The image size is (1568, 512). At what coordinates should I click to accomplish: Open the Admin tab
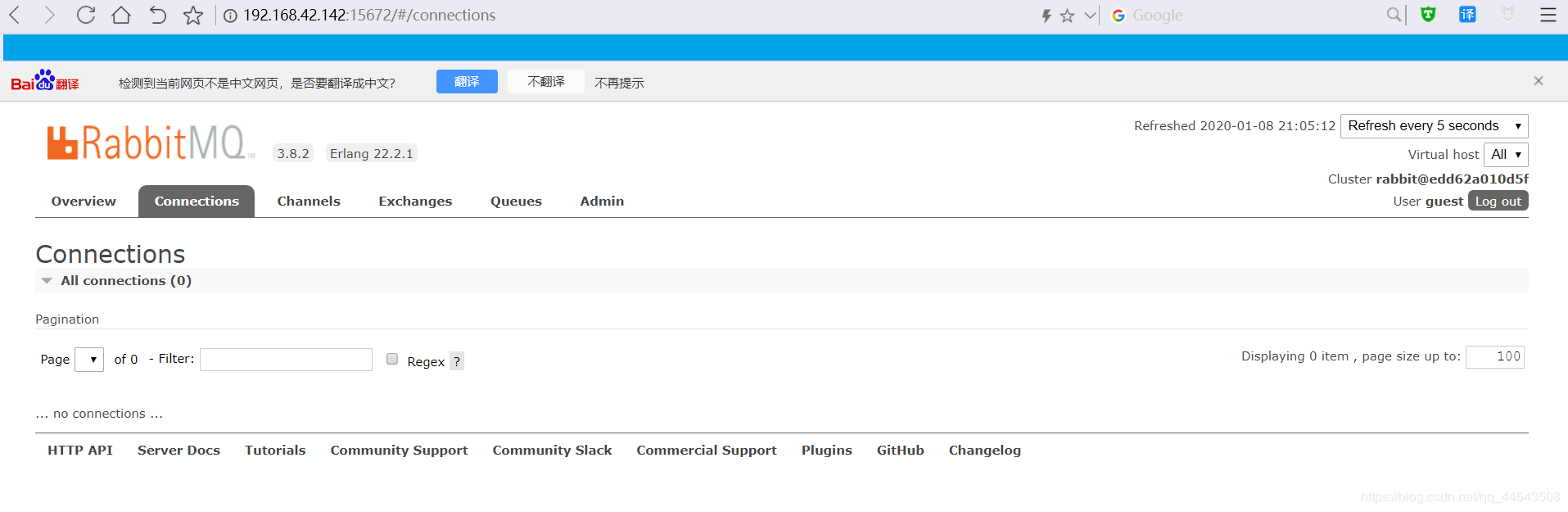[602, 202]
